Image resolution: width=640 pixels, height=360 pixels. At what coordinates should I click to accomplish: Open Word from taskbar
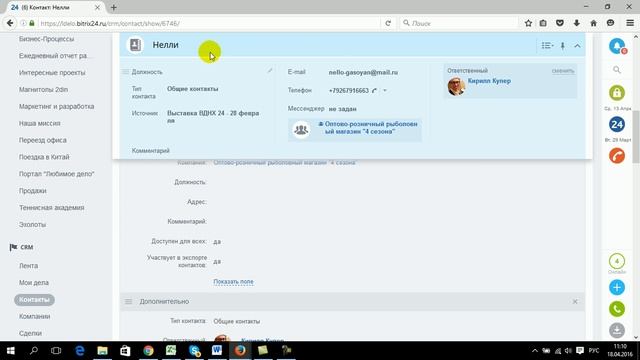point(217,351)
